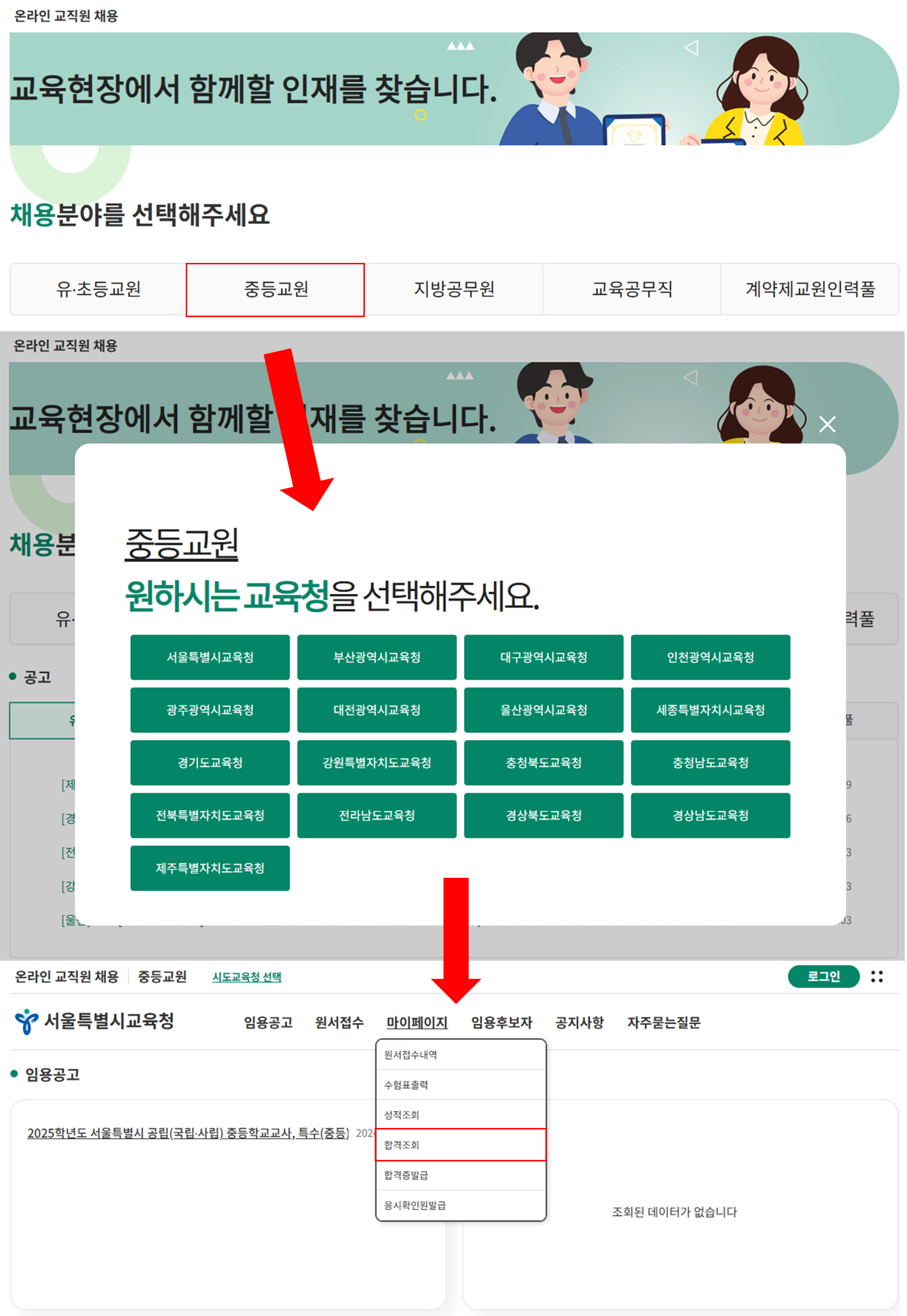The width and height of the screenshot is (907, 1316).
Task: Choose 경기도교육청 in the popup
Action: coord(210,762)
